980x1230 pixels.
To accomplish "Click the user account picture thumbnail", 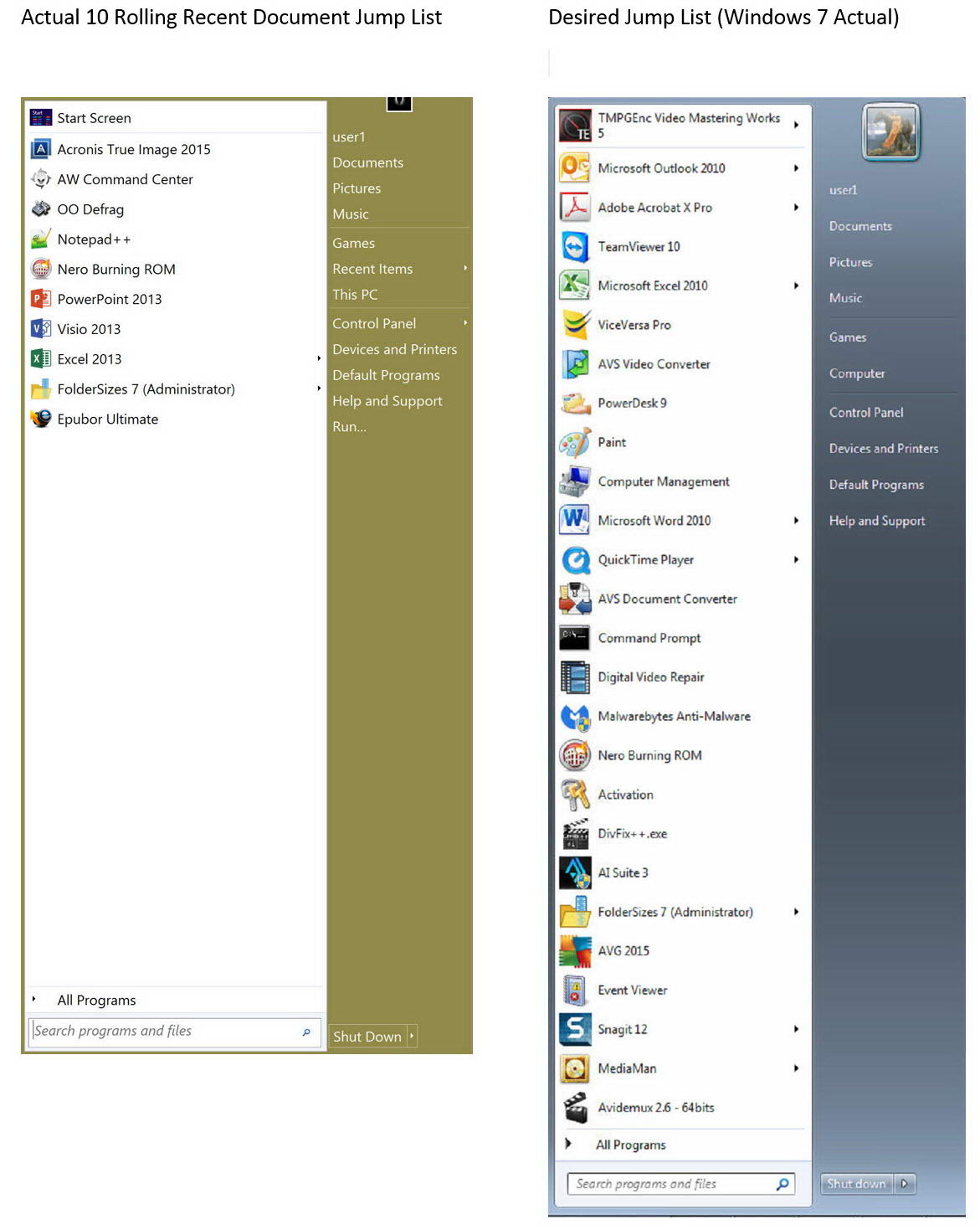I will click(890, 131).
